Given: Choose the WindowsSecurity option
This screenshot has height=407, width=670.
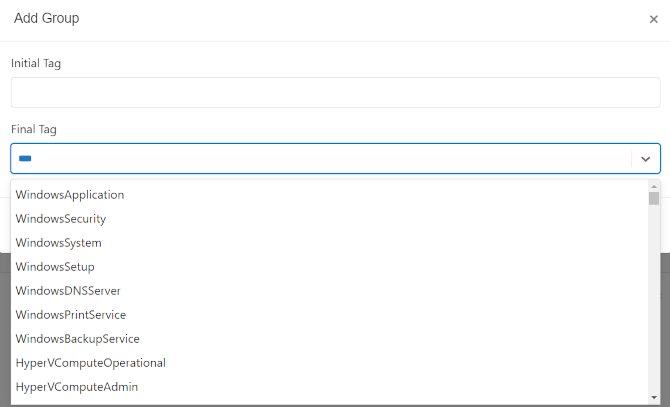Looking at the screenshot, I should pyautogui.click(x=329, y=219).
